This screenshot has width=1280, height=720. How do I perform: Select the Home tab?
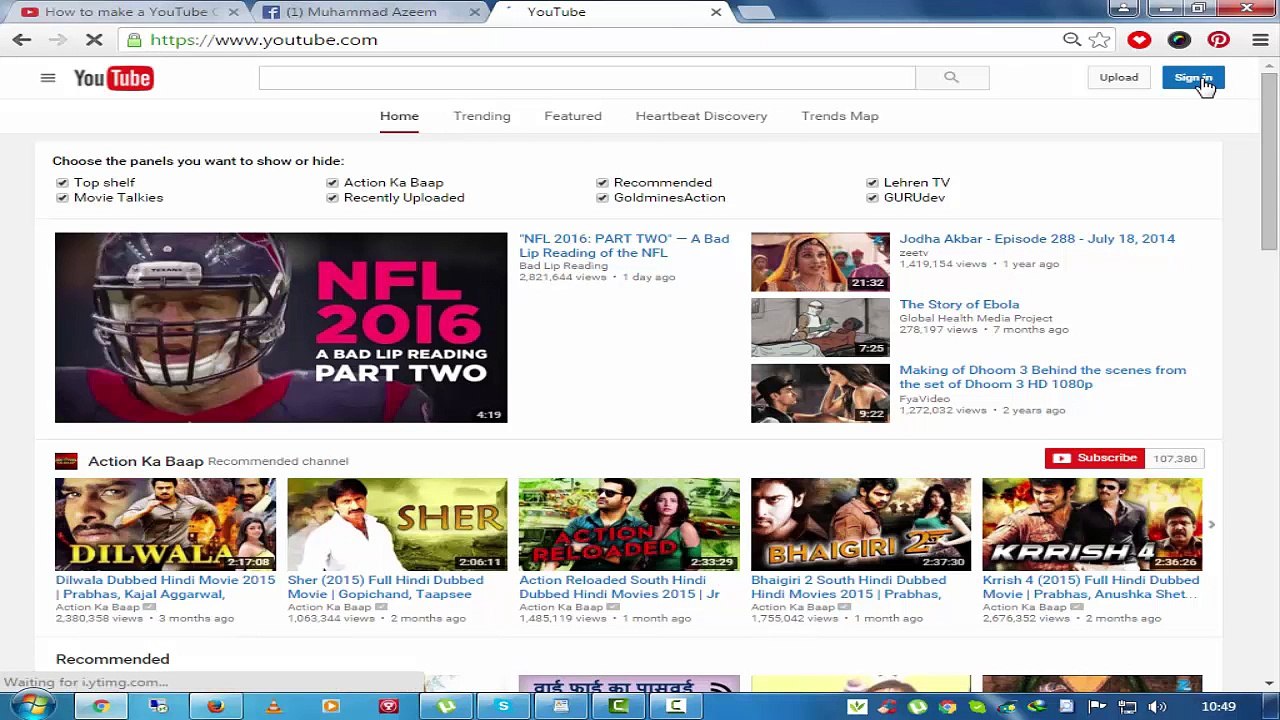399,116
